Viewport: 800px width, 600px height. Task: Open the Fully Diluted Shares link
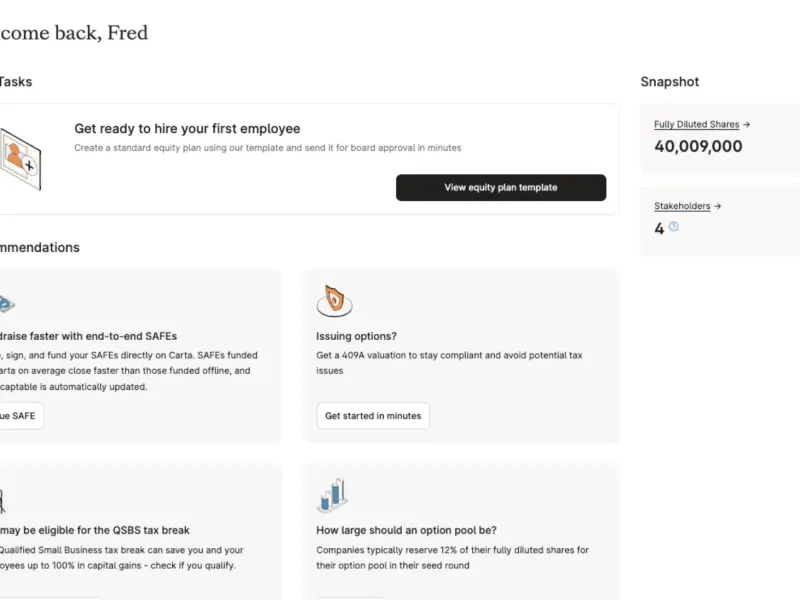coord(696,124)
